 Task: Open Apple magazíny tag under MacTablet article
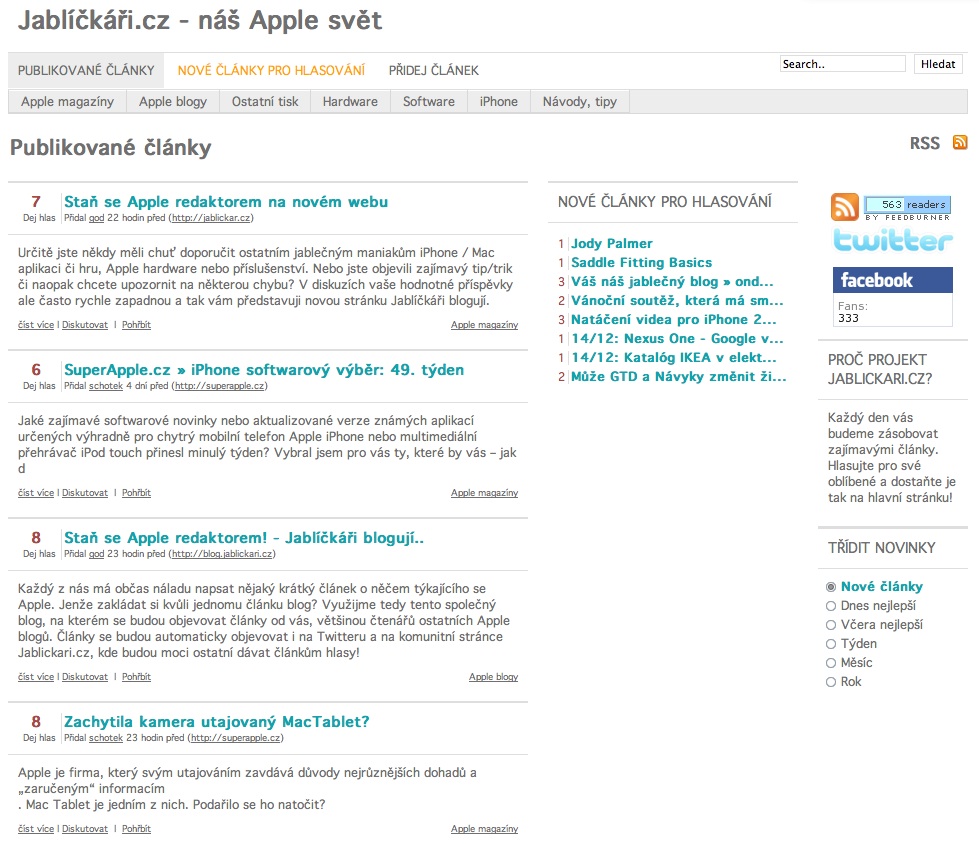coord(485,828)
